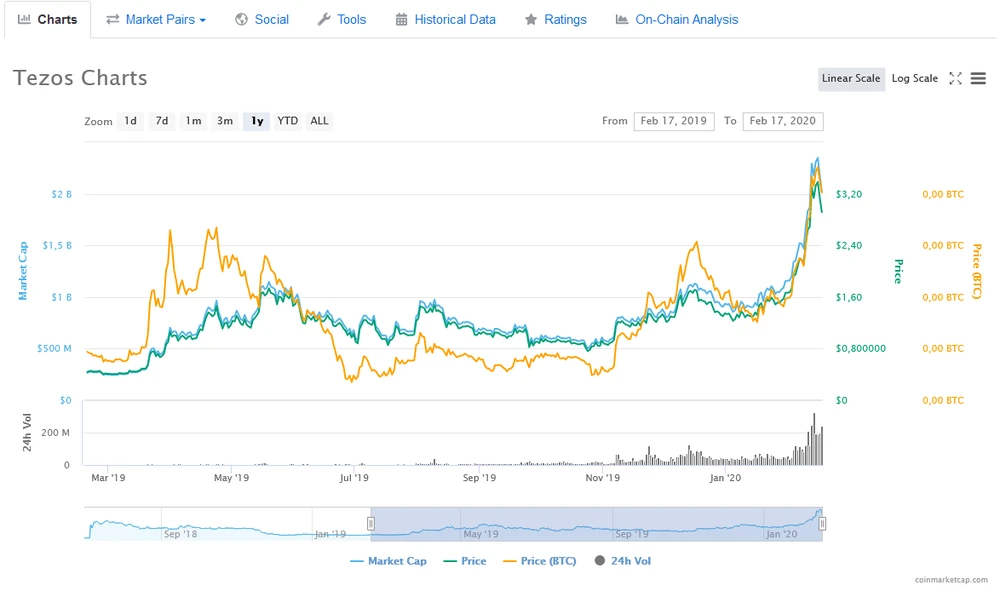Switch to the Social tab
The width and height of the screenshot is (1000, 591).
click(x=262, y=19)
